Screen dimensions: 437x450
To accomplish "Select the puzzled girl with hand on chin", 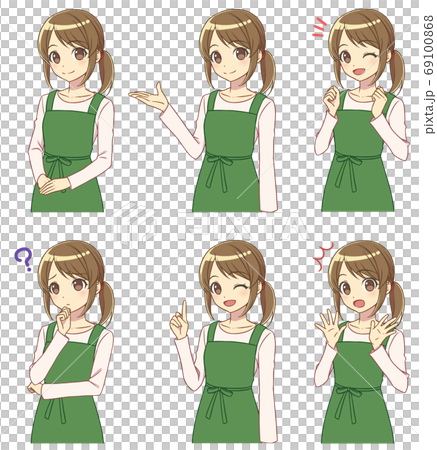I will click(x=71, y=342).
